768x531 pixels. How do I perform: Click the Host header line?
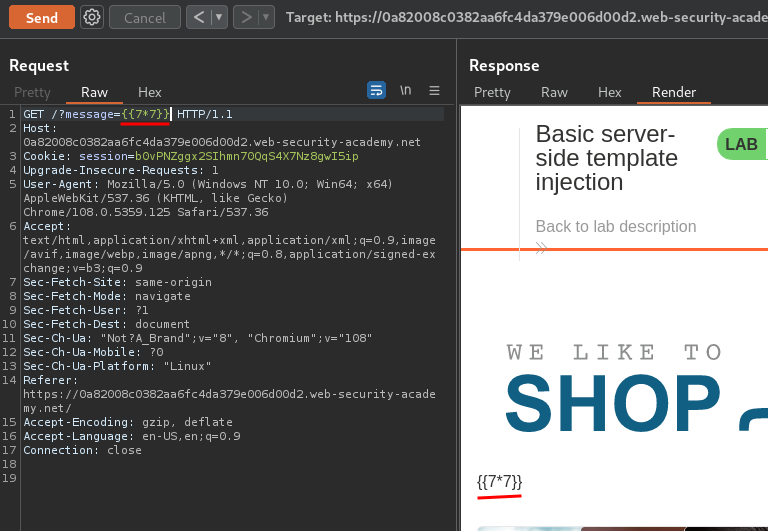pos(222,135)
